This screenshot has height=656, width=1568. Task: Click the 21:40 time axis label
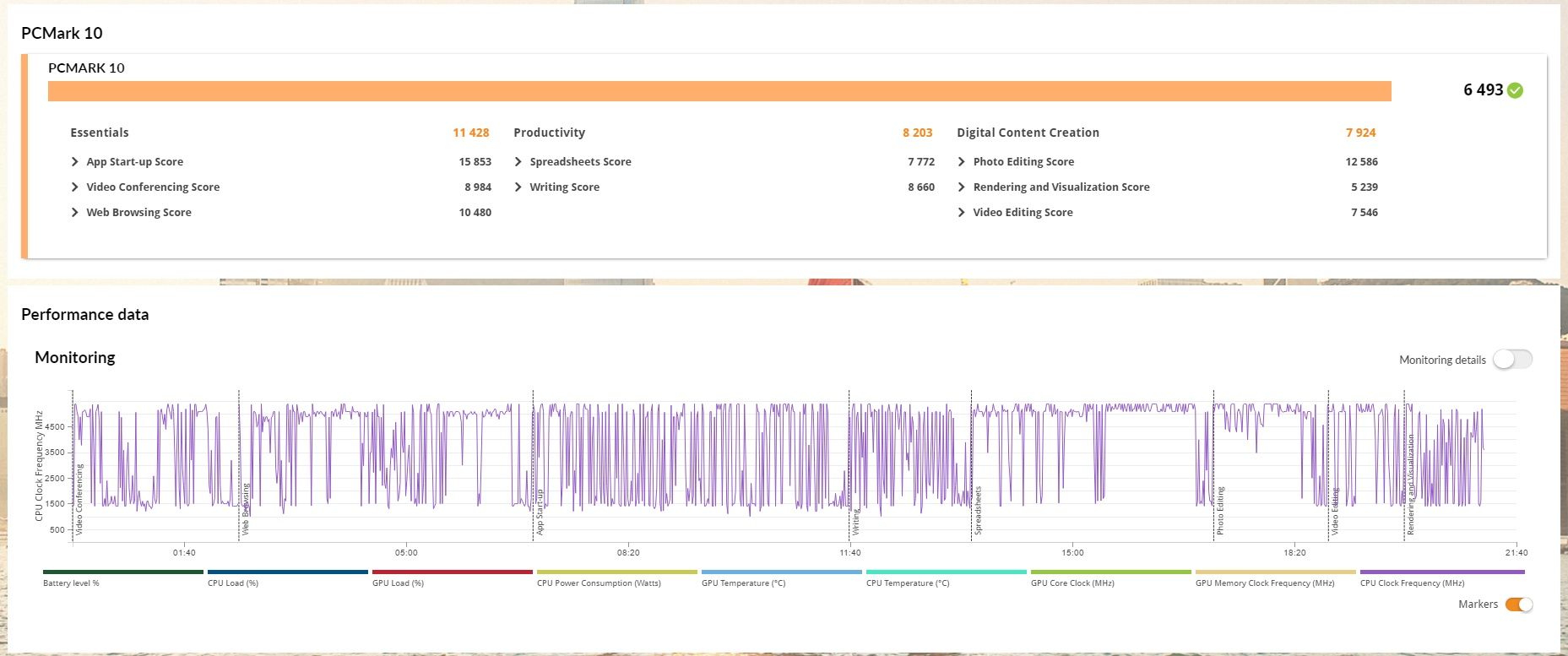1516,553
